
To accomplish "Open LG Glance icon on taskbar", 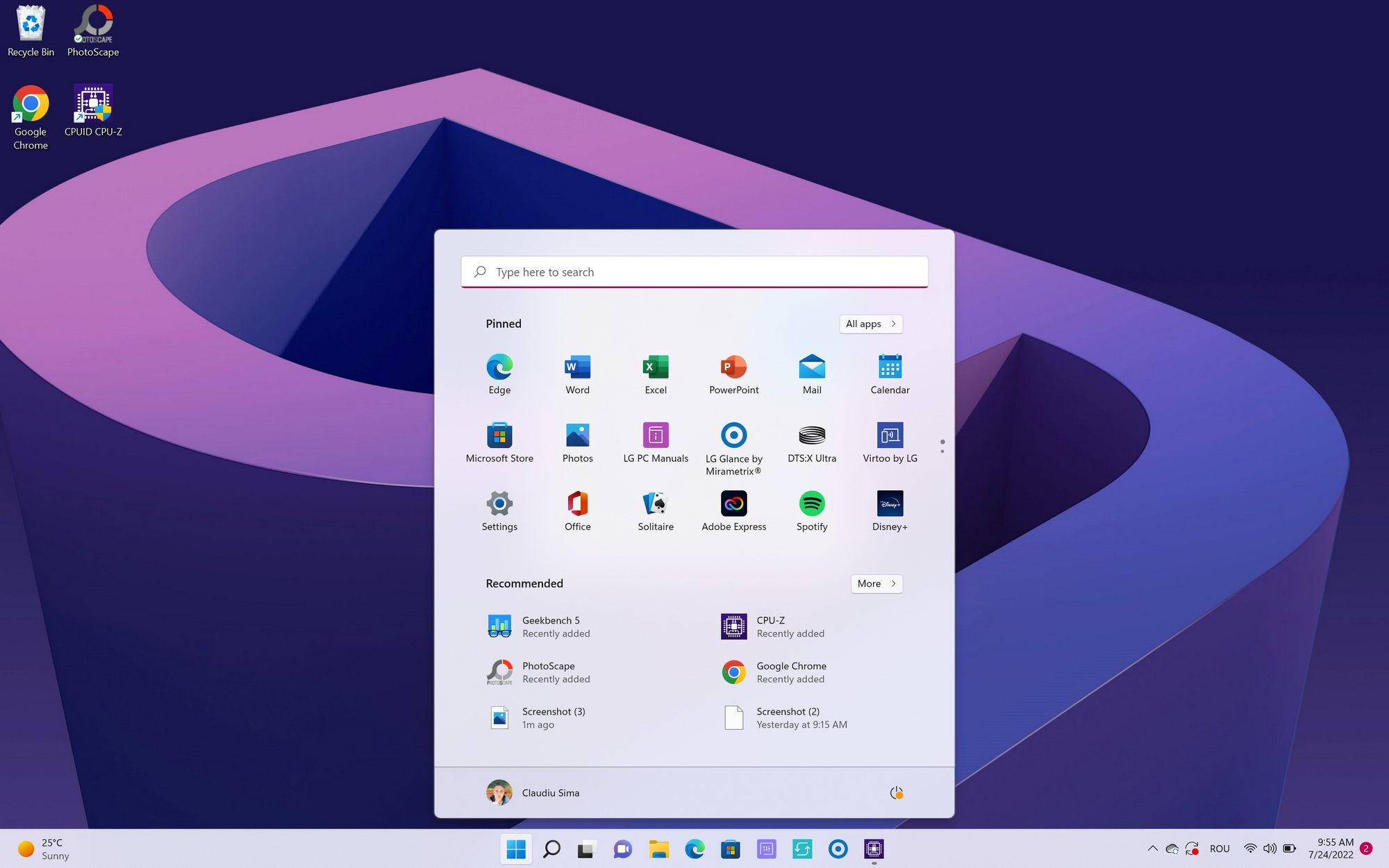I will tap(838, 849).
